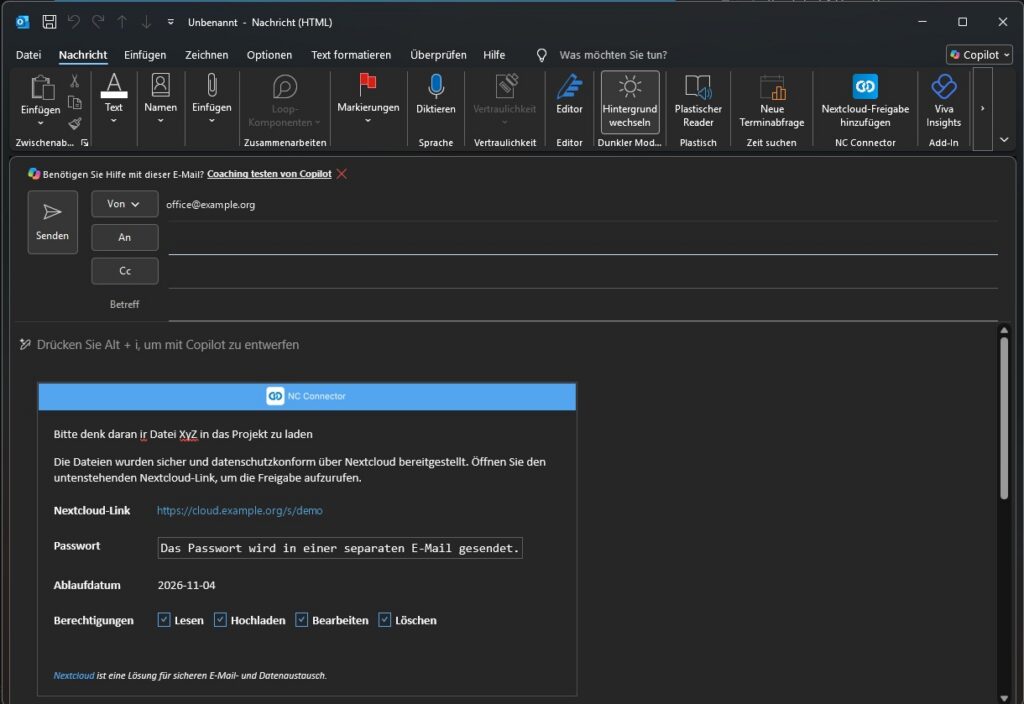Open the Hilfe tab
Viewport: 1024px width, 704px height.
click(x=494, y=55)
